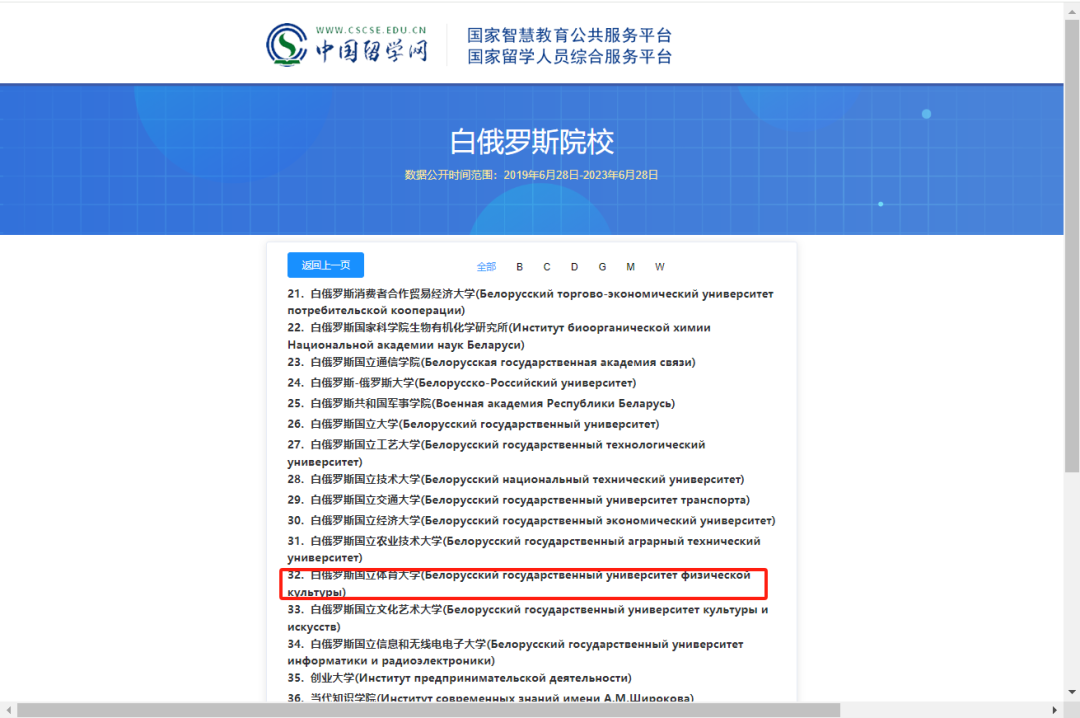Click the CSCSE 中国留学网 logo
This screenshot has width=1080, height=718.
[x=347, y=45]
